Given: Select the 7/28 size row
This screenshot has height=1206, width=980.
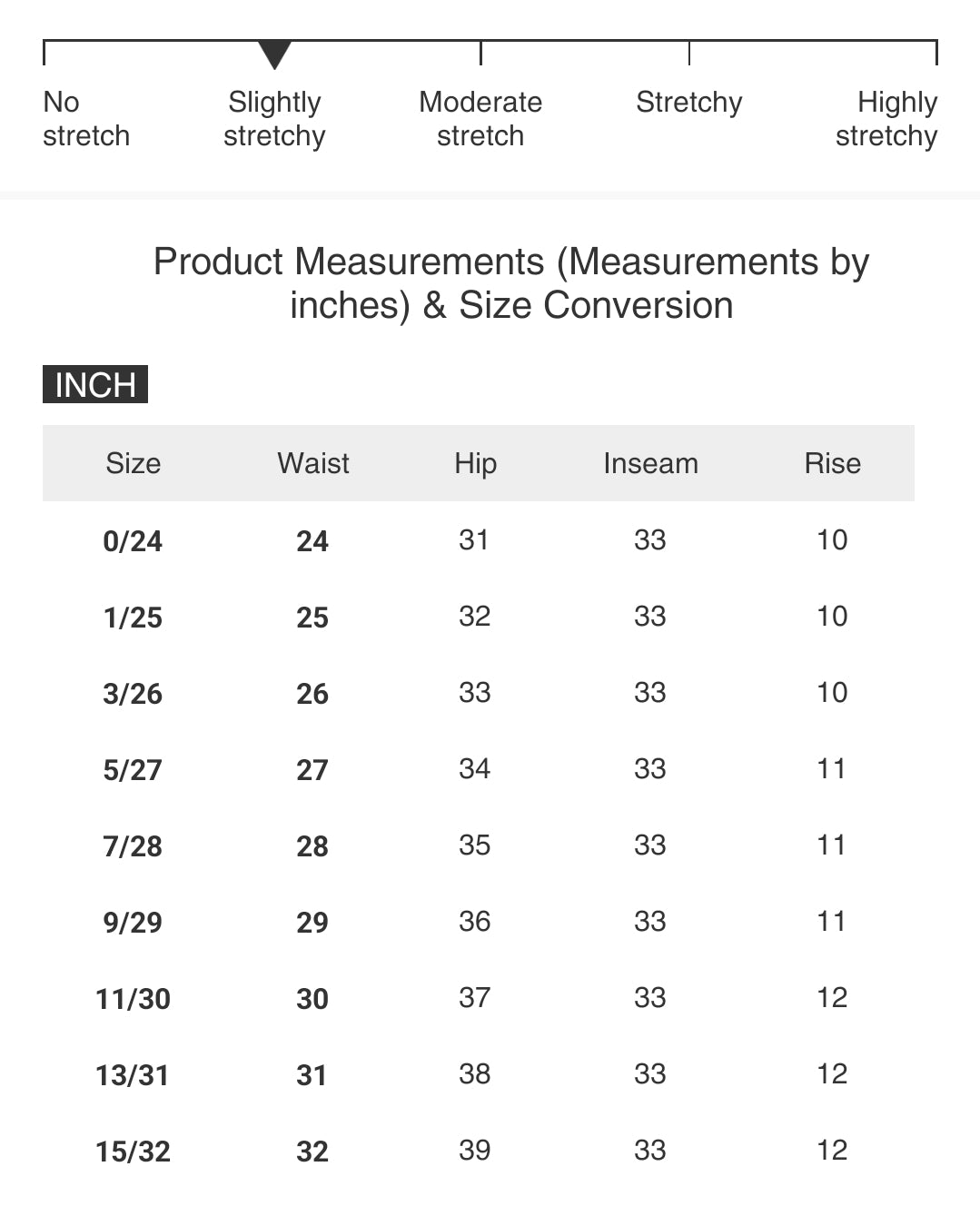Looking at the screenshot, I should (133, 846).
